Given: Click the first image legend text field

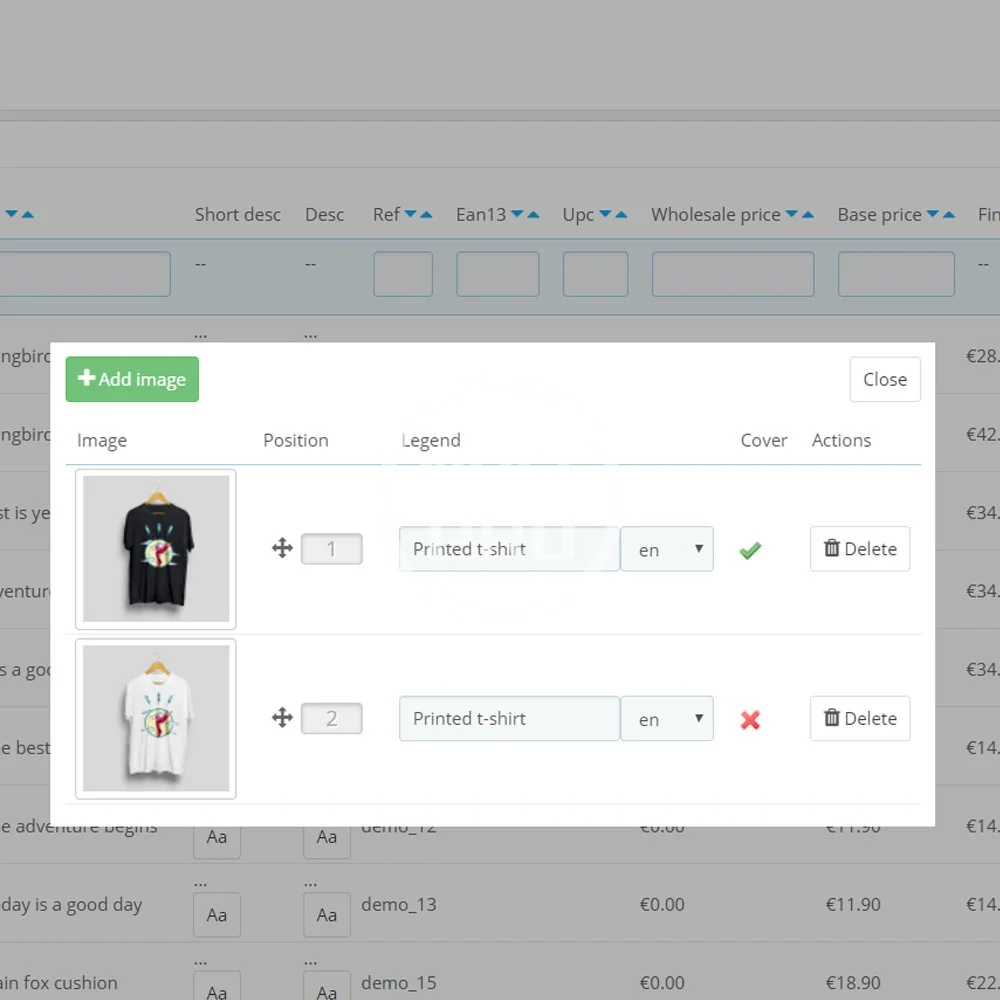Looking at the screenshot, I should (x=508, y=549).
